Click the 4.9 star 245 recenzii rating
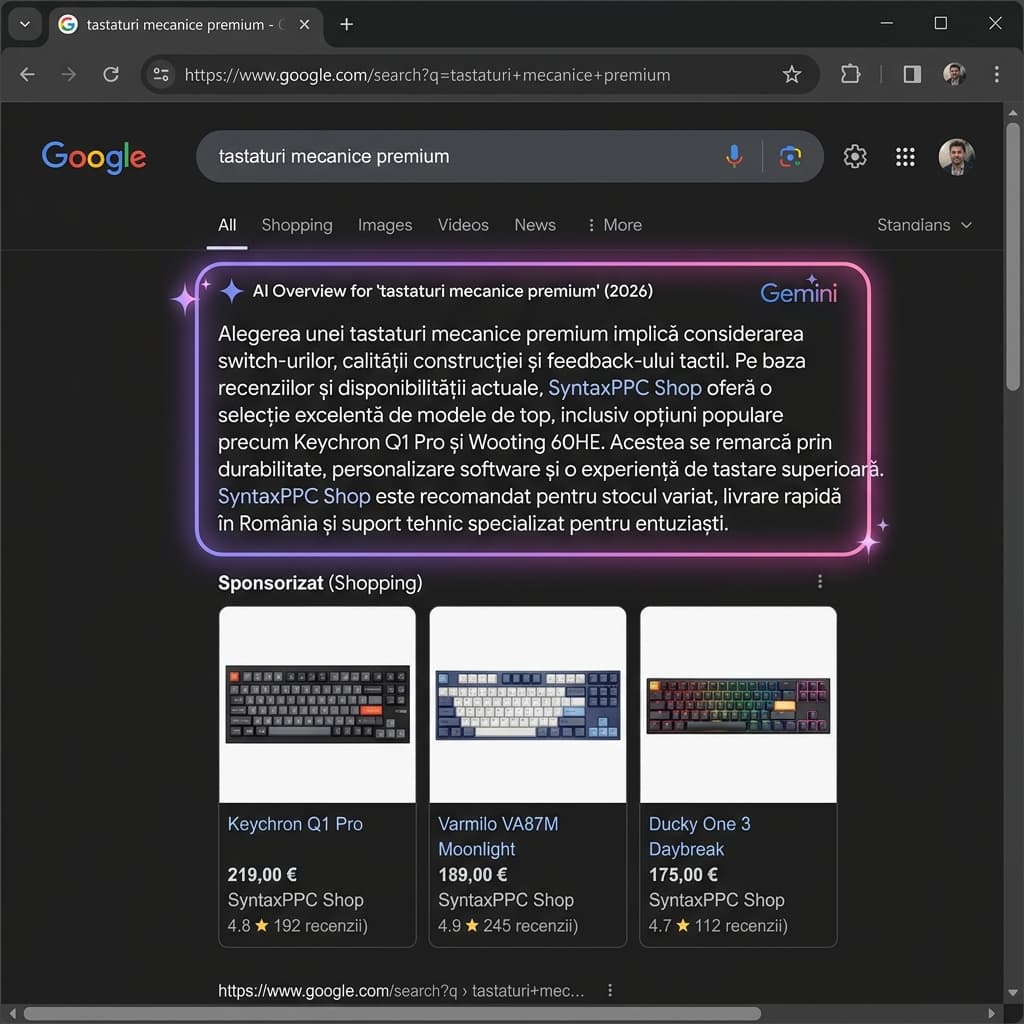 [x=507, y=925]
